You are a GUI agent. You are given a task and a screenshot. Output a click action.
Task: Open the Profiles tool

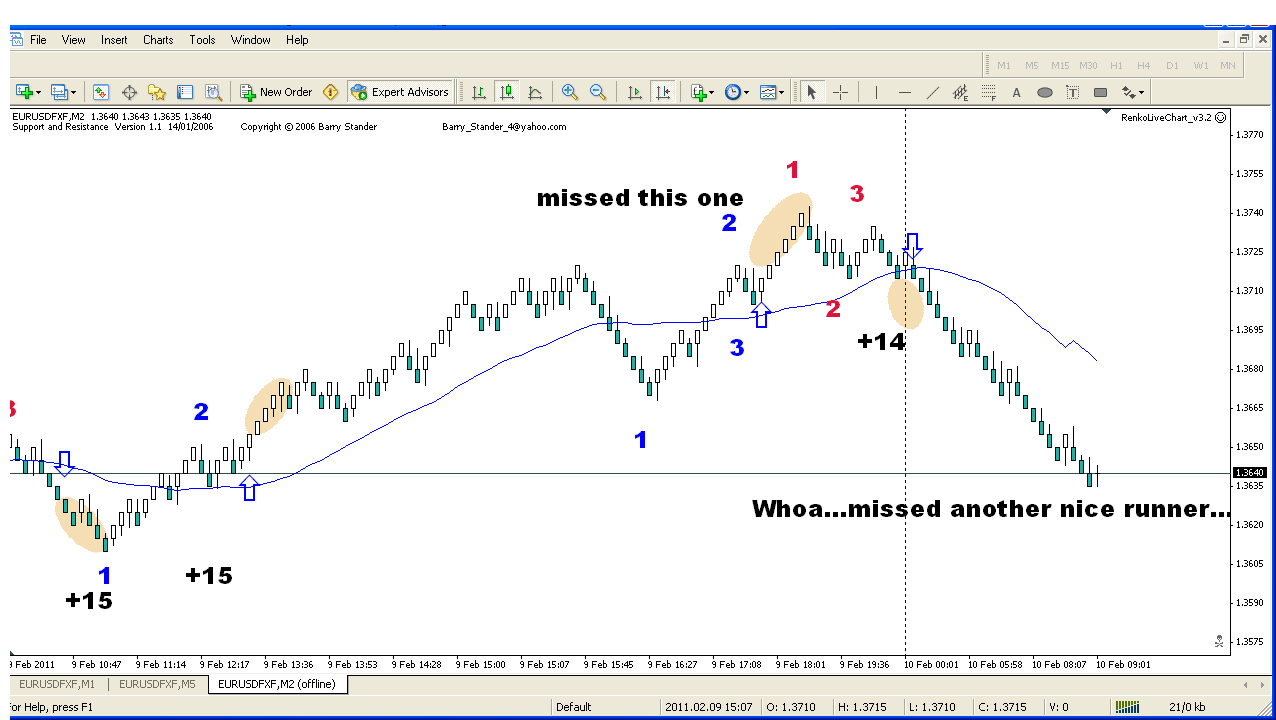[x=59, y=92]
